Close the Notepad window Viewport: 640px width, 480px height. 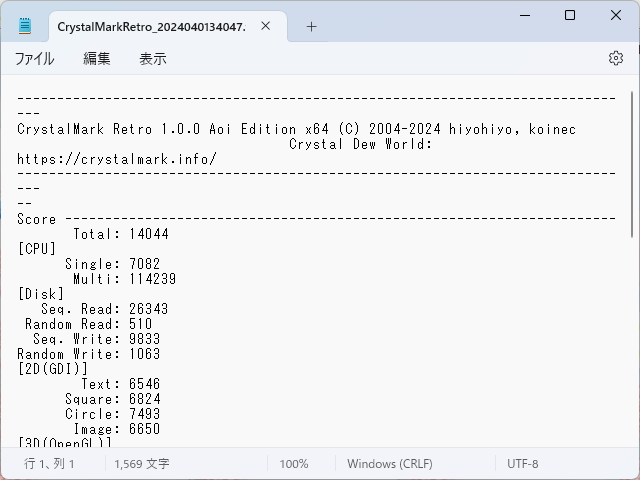(x=616, y=16)
